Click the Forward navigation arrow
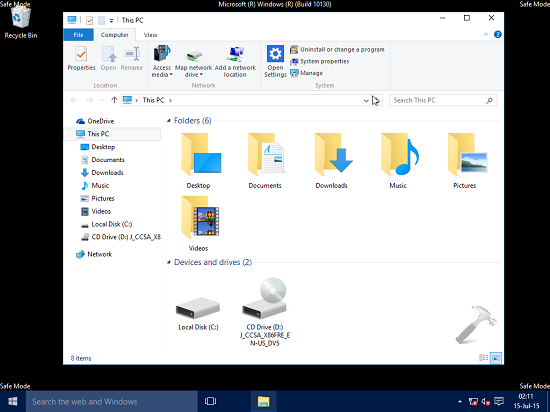 click(x=89, y=100)
